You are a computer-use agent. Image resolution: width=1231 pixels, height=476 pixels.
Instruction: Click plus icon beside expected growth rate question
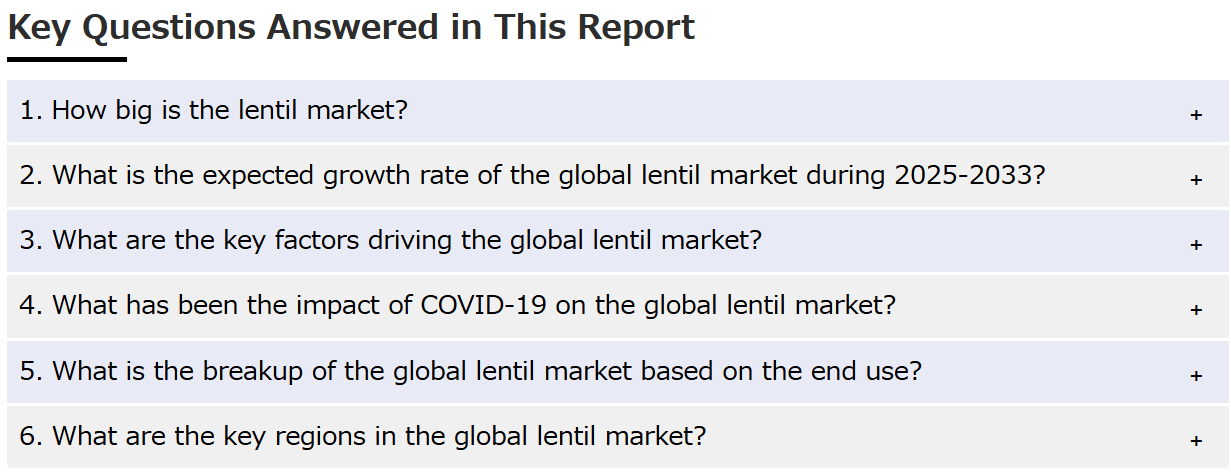(x=1196, y=180)
